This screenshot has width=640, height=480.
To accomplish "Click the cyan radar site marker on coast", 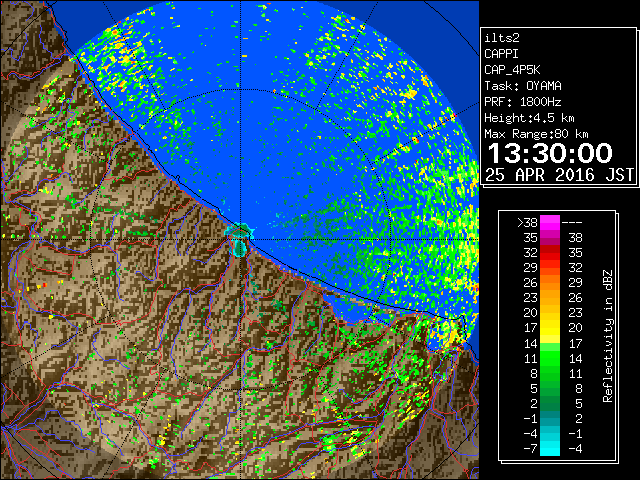I will (240, 240).
